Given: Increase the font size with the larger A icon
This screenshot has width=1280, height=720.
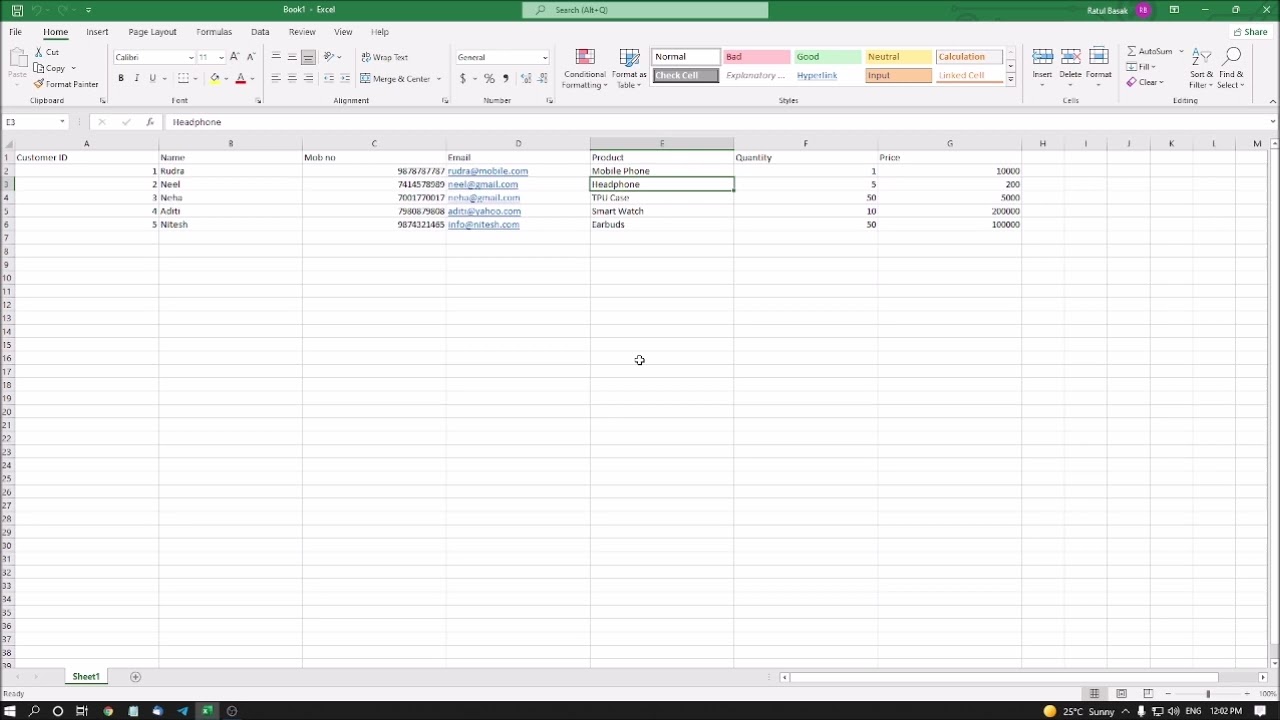Looking at the screenshot, I should [234, 57].
